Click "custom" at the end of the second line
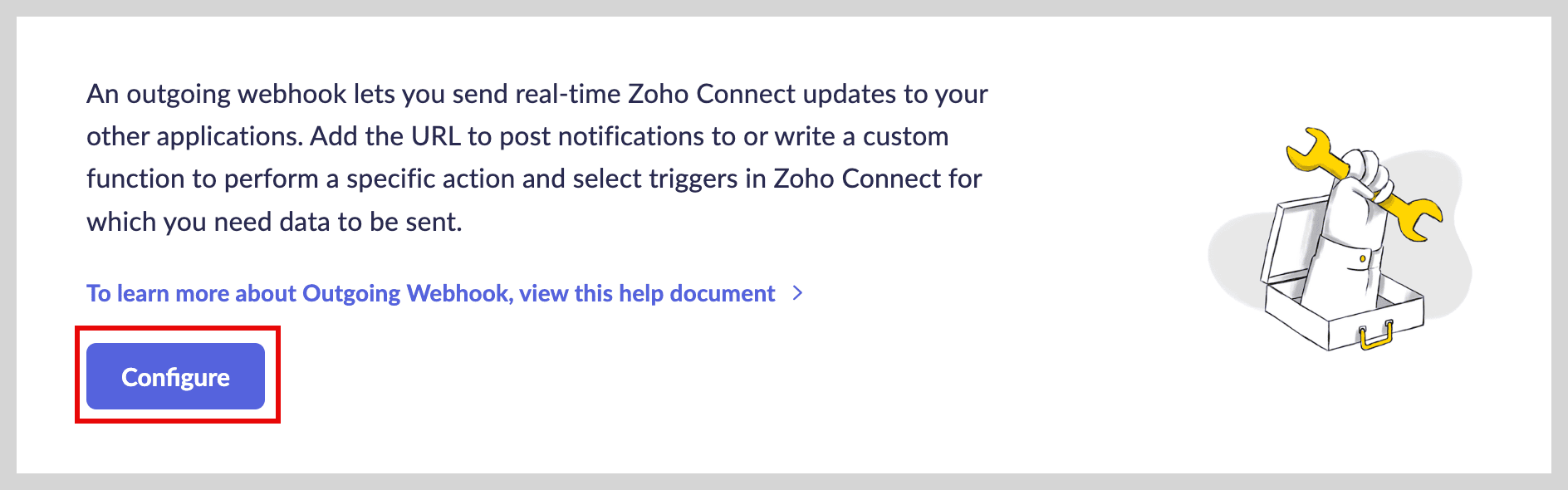 [x=905, y=136]
